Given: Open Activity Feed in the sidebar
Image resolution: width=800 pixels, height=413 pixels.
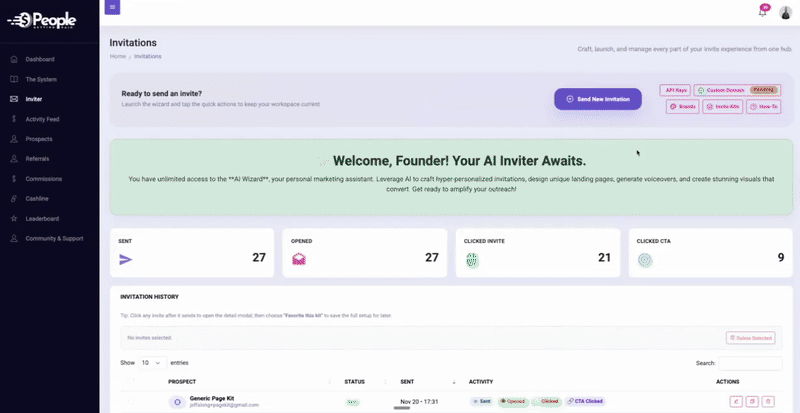Looking at the screenshot, I should (42, 119).
